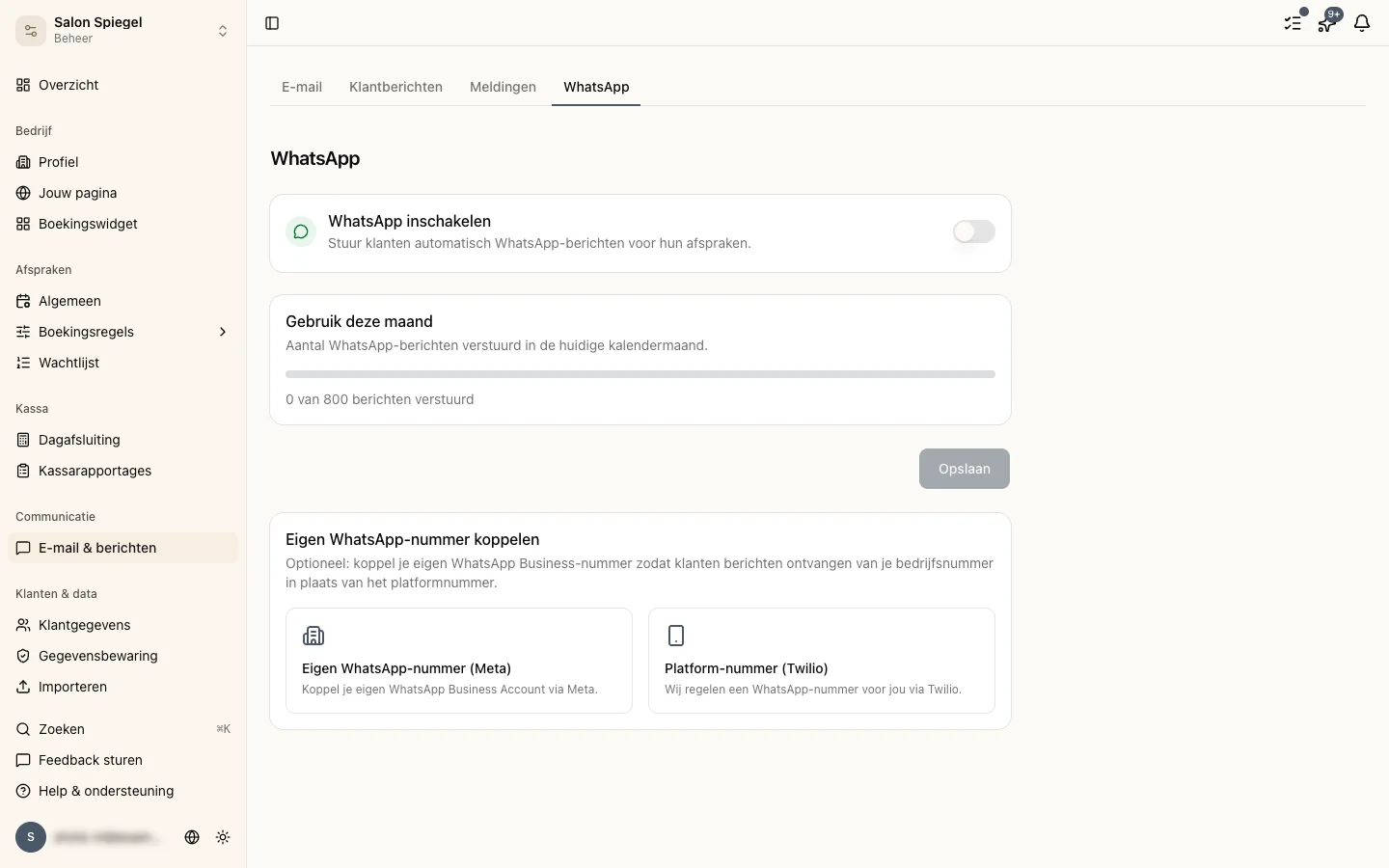The image size is (1389, 868).
Task: Click the '0 van 800 berichten verstuurd' text
Action: point(380,399)
